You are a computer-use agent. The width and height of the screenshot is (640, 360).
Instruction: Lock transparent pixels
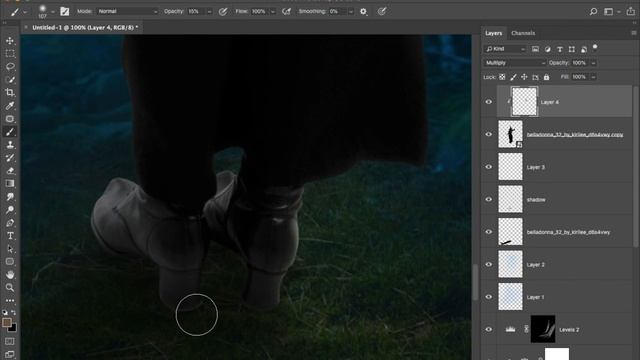[502, 77]
